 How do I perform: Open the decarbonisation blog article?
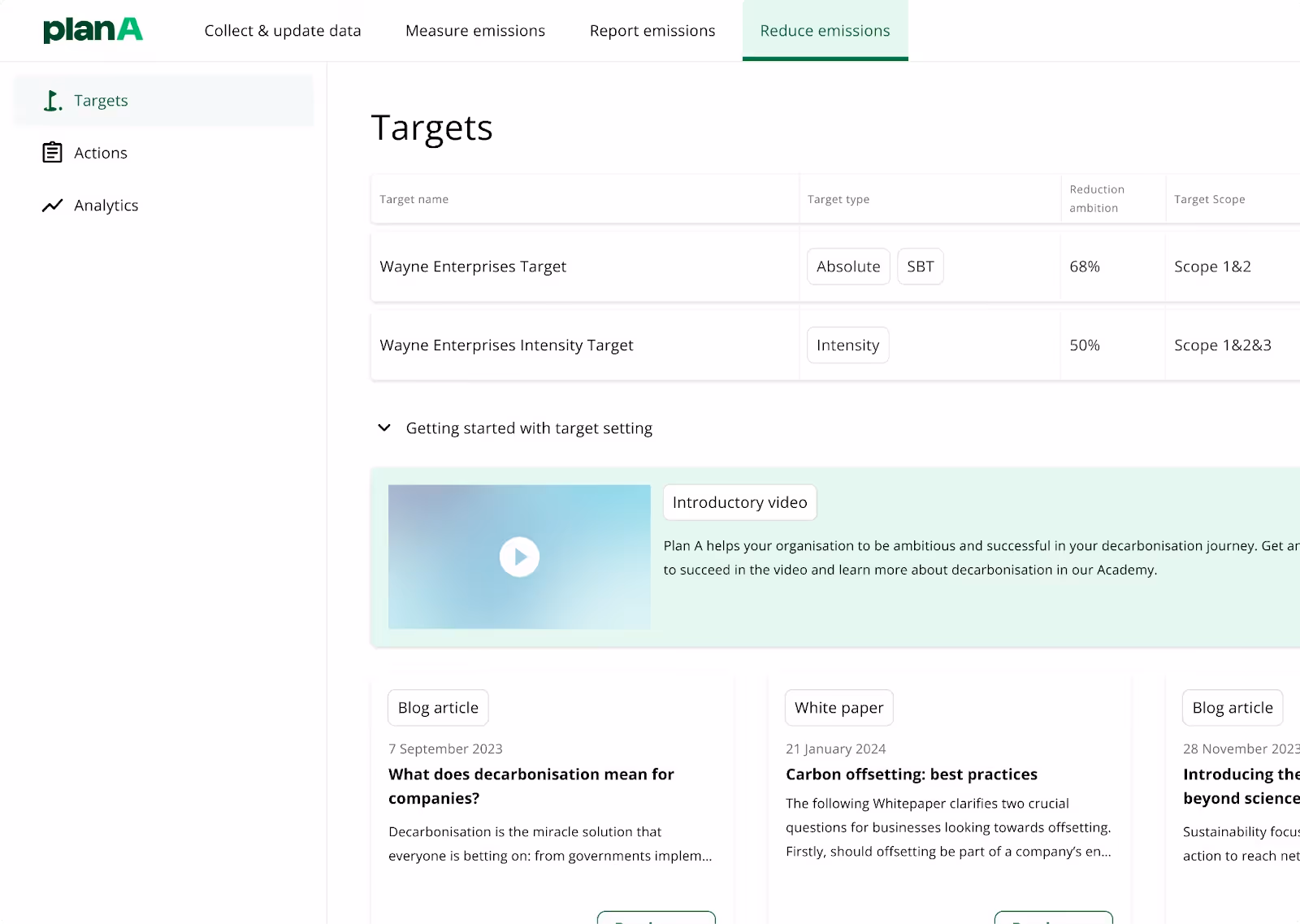[531, 786]
